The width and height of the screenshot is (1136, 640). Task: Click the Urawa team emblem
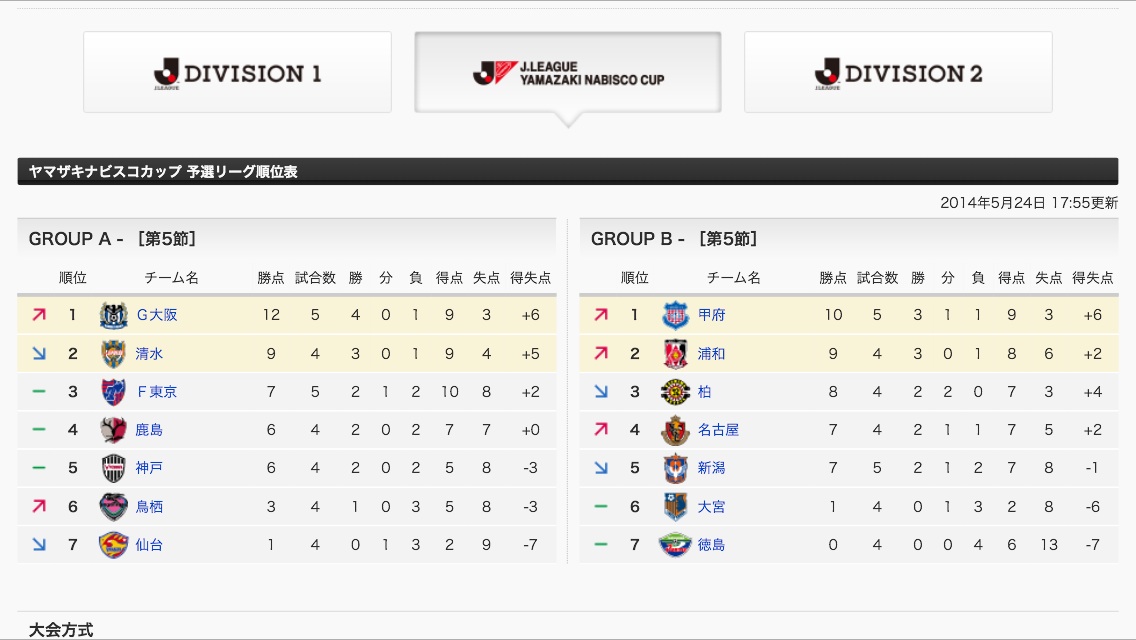(x=675, y=354)
